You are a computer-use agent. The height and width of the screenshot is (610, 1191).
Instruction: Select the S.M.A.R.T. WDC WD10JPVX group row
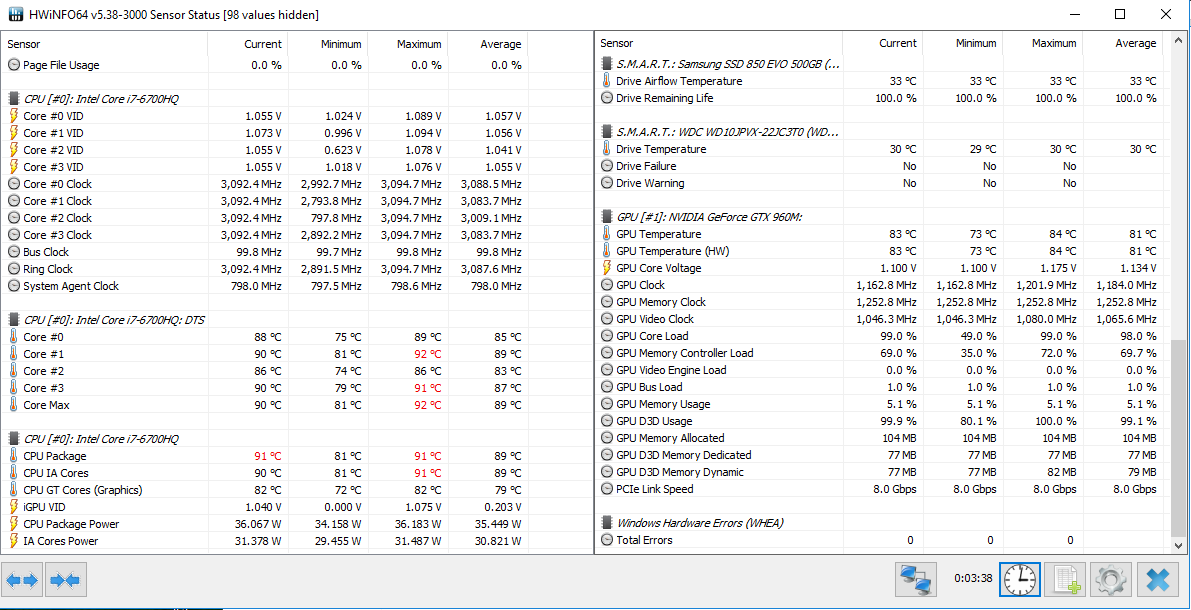[883, 132]
